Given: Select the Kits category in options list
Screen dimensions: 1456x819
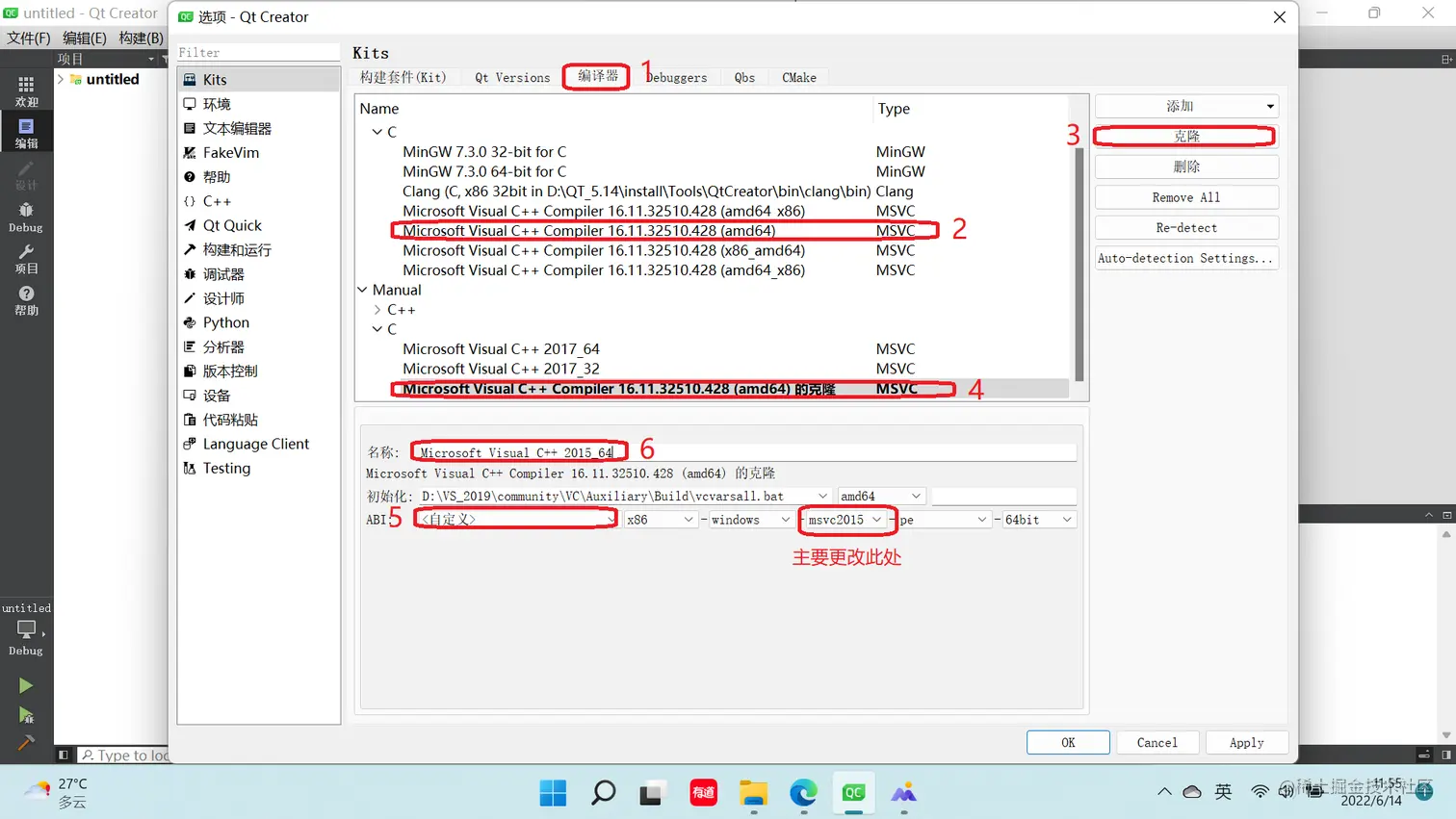Looking at the screenshot, I should coord(259,79).
